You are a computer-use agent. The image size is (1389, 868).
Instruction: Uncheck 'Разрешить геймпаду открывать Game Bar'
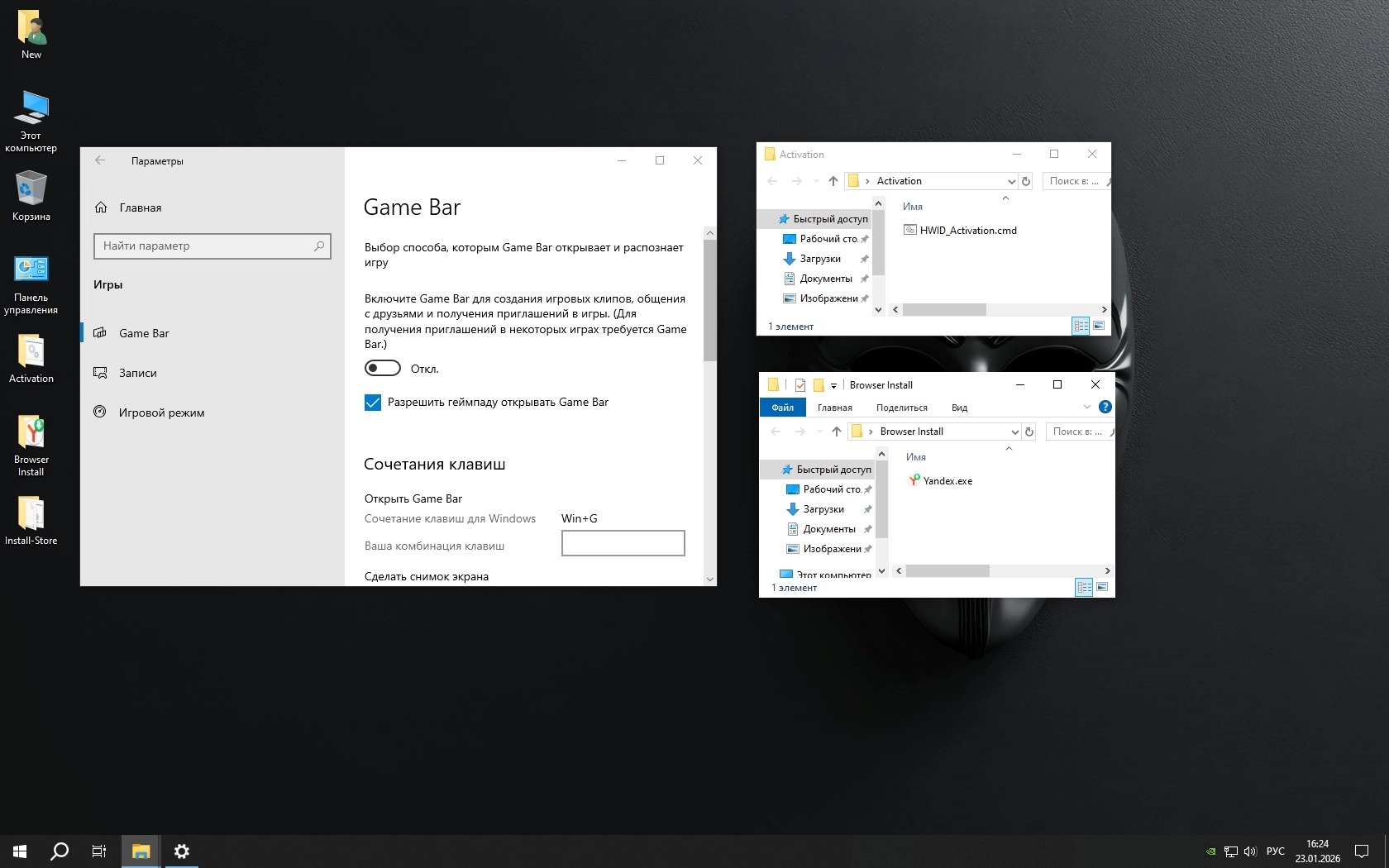click(x=373, y=403)
